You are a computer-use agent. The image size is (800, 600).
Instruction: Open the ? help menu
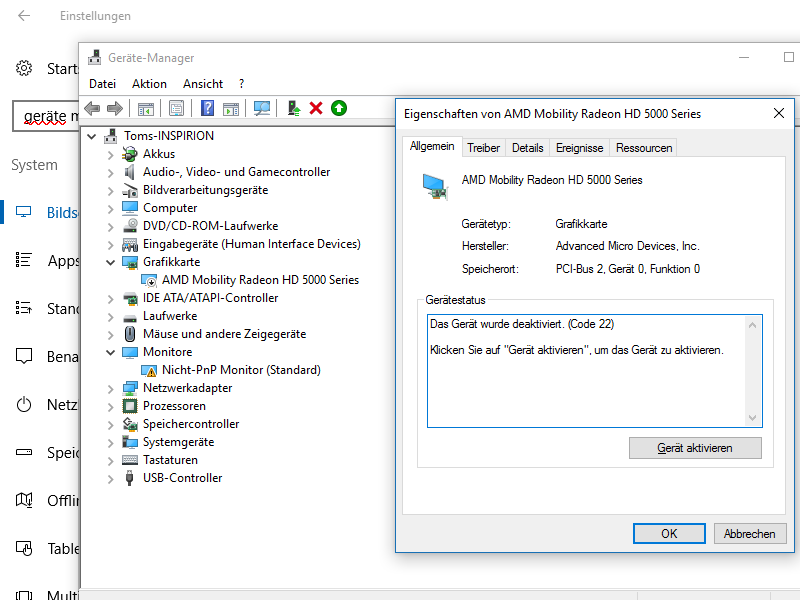click(x=241, y=84)
